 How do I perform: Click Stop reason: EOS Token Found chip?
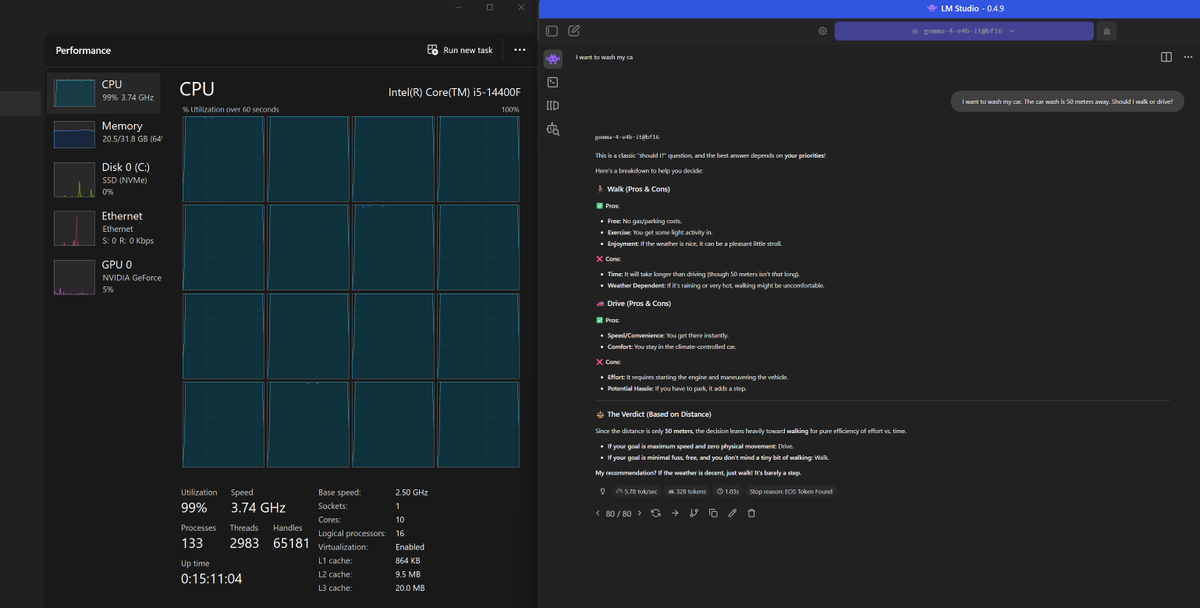(x=791, y=491)
